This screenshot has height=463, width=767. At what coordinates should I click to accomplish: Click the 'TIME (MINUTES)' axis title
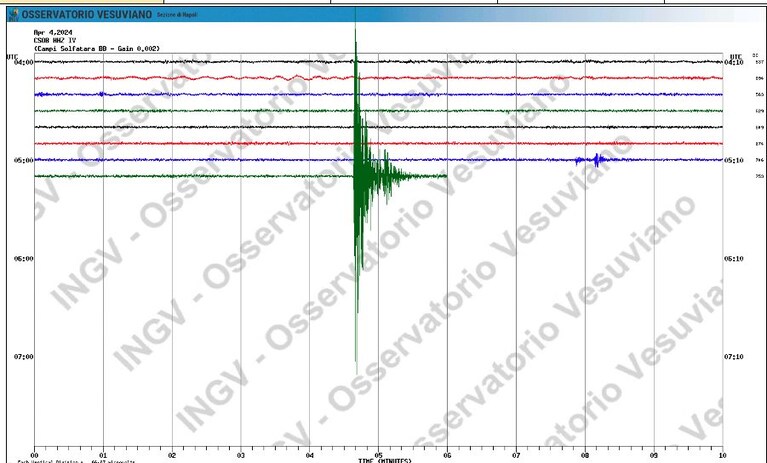pyautogui.click(x=385, y=461)
